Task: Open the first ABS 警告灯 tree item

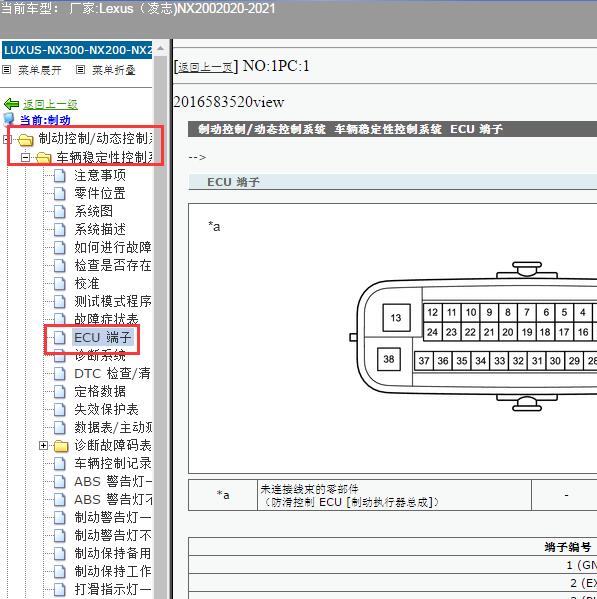Action: [113, 482]
